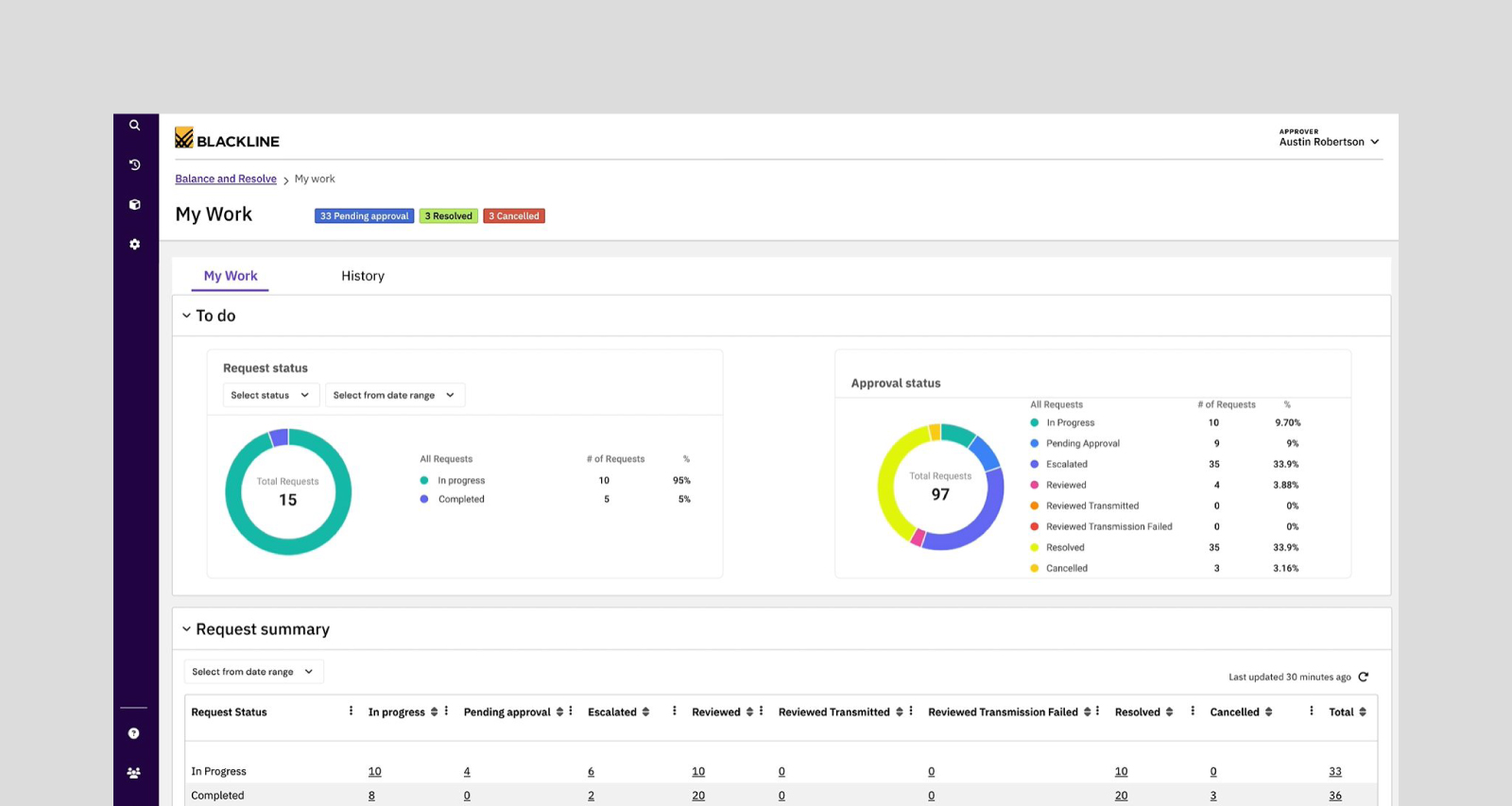Sort table by Escalated column

point(645,712)
